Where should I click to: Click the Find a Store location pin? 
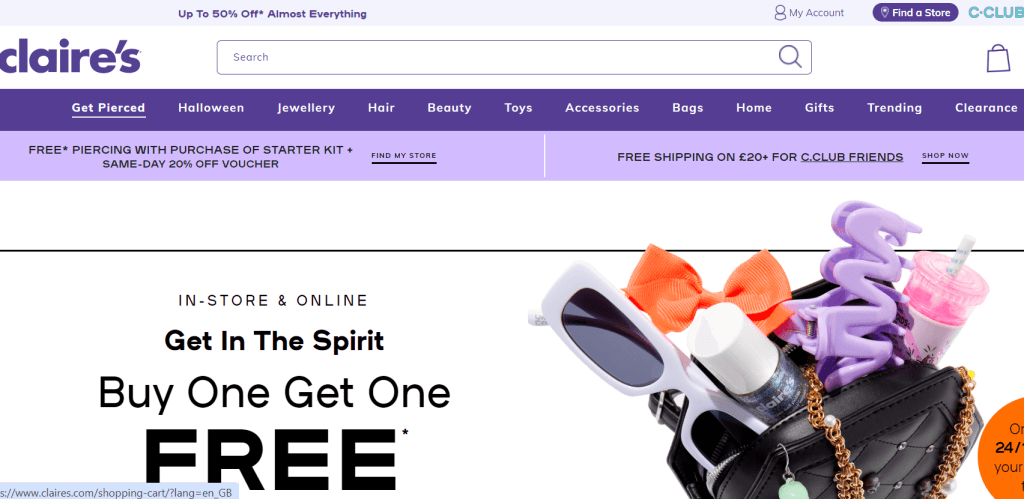pos(885,12)
